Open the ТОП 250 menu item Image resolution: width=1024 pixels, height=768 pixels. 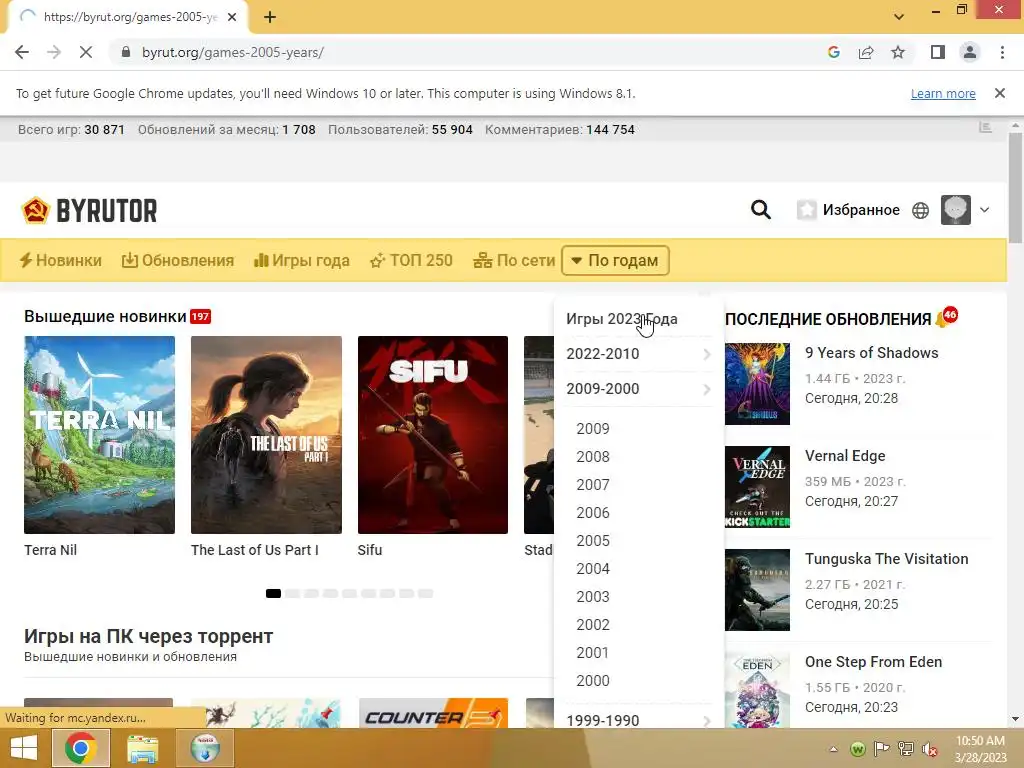[411, 261]
